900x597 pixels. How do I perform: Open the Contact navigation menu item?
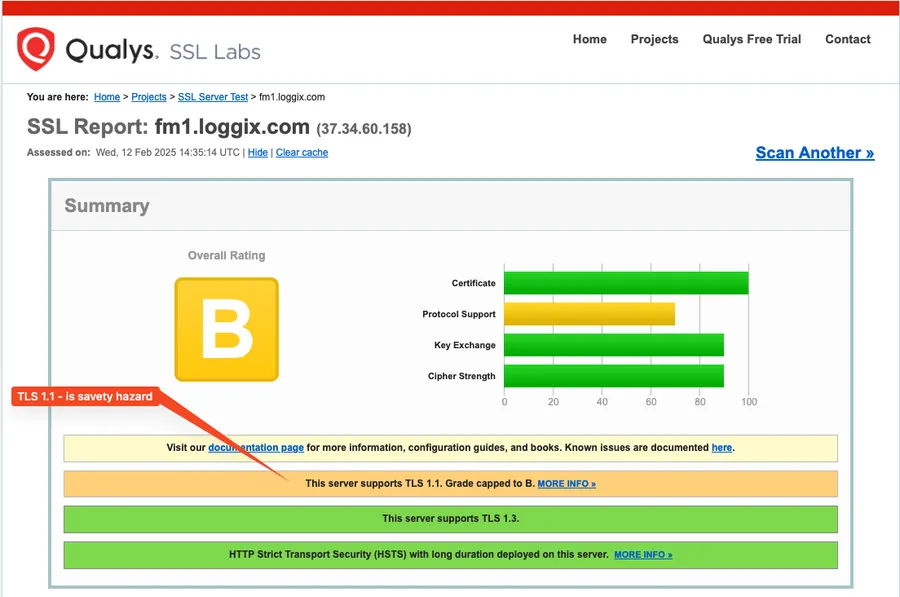(x=848, y=39)
